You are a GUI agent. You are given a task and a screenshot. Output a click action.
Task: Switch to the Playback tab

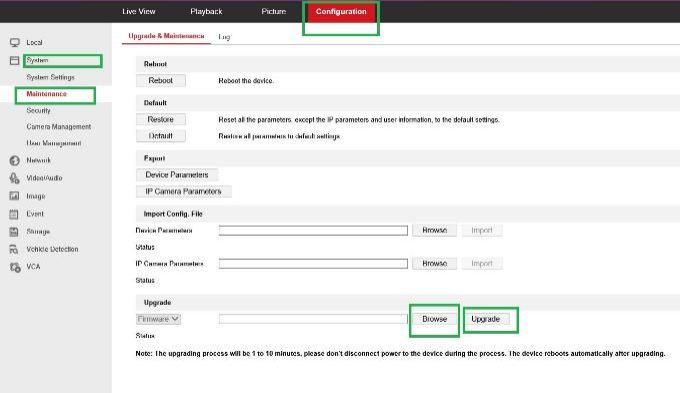tap(206, 12)
